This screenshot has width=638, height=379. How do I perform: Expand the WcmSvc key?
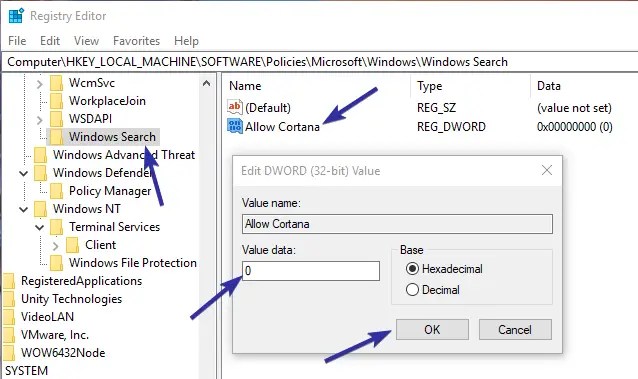tap(39, 84)
